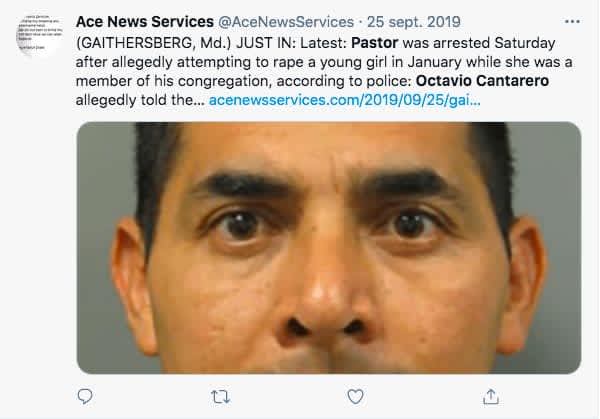Open the three-dot more options menu
This screenshot has width=600, height=419.
(572, 22)
